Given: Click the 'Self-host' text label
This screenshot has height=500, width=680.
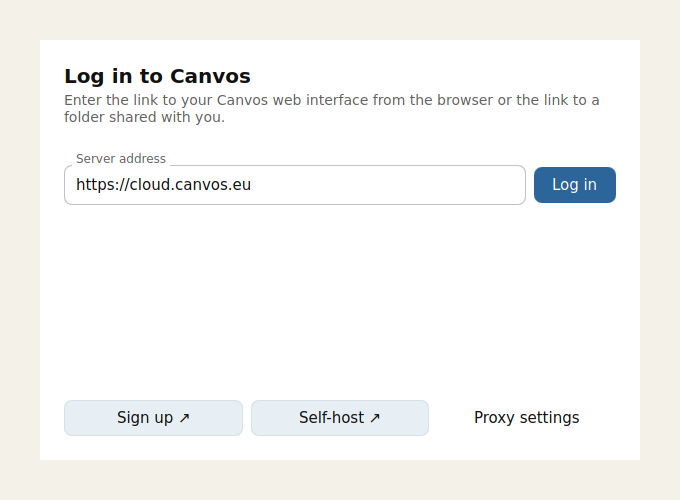Looking at the screenshot, I should (331, 418).
